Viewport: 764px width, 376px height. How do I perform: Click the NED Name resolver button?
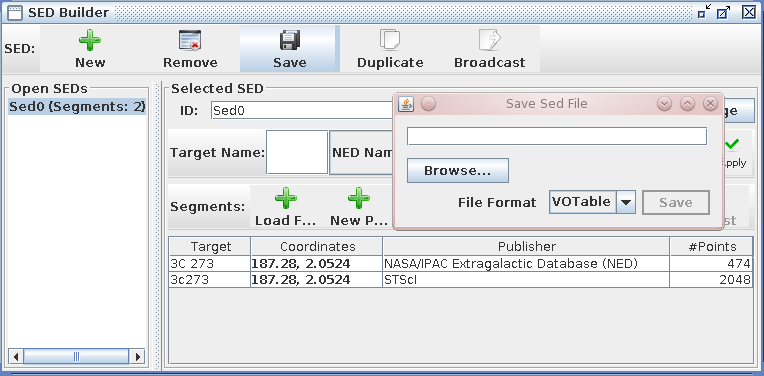point(362,152)
